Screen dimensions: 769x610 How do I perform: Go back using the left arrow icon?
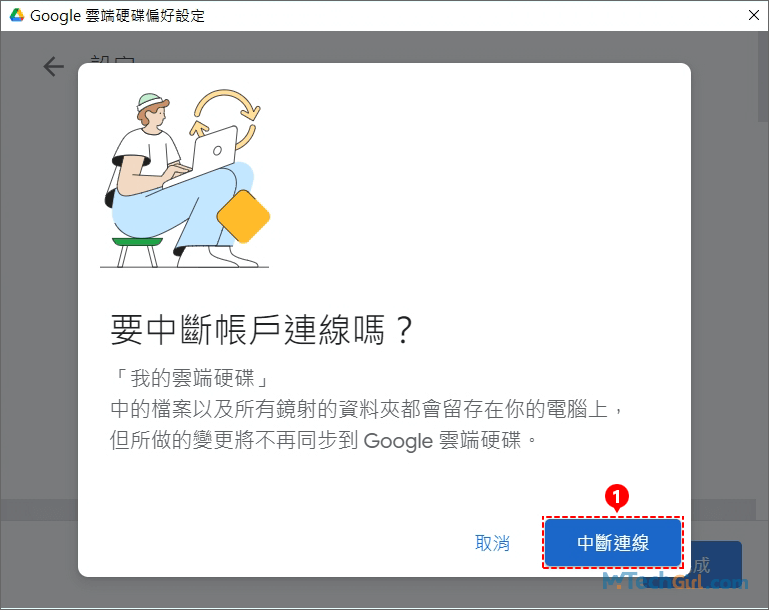(53, 66)
